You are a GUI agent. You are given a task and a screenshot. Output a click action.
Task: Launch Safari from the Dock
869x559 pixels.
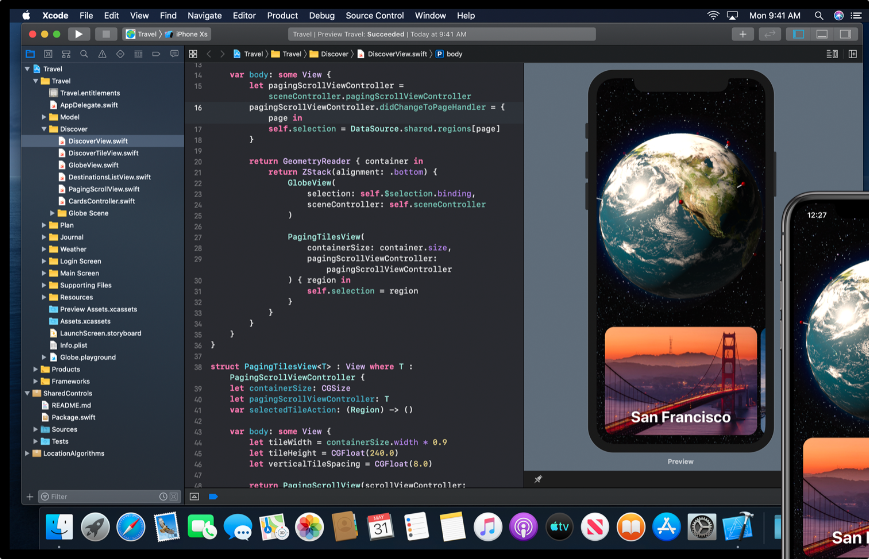(131, 526)
